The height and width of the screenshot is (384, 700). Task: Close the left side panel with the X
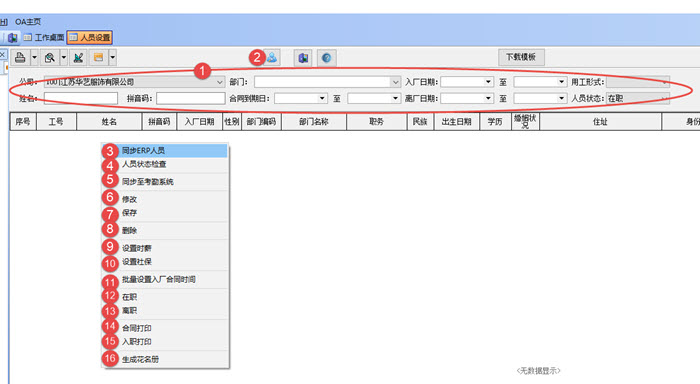tap(3, 54)
